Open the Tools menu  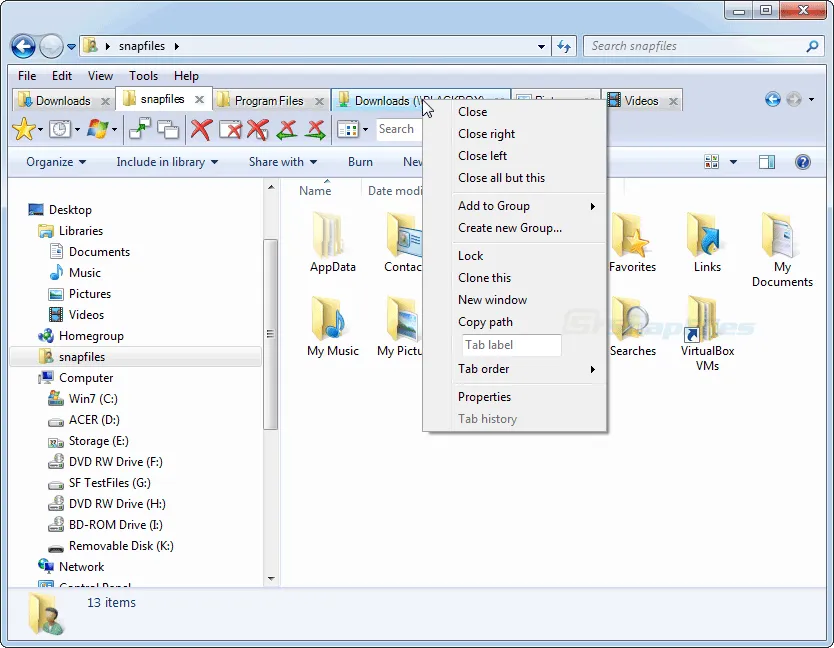pyautogui.click(x=143, y=76)
